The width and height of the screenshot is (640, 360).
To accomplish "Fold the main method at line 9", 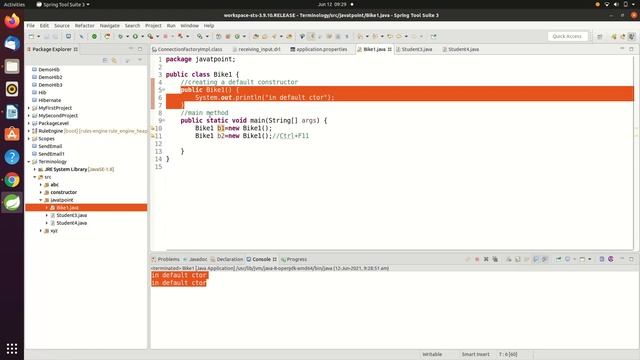I will (164, 121).
